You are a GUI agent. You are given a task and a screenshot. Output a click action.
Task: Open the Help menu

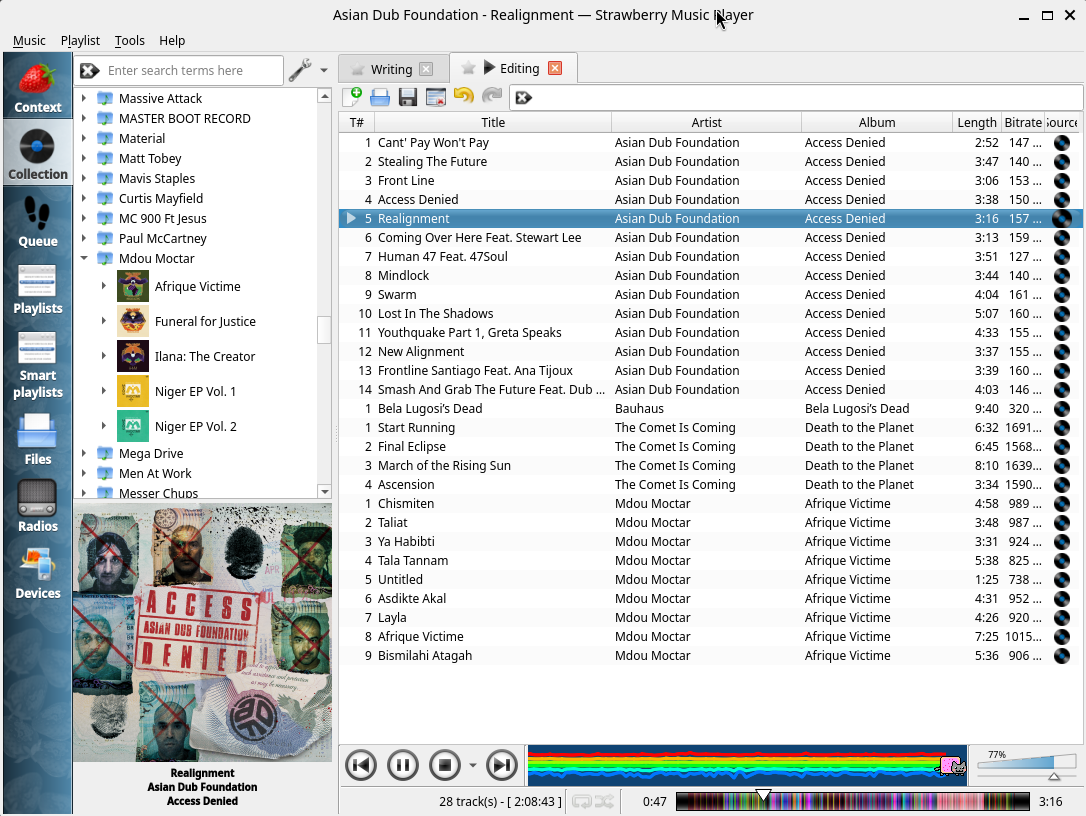pyautogui.click(x=172, y=40)
